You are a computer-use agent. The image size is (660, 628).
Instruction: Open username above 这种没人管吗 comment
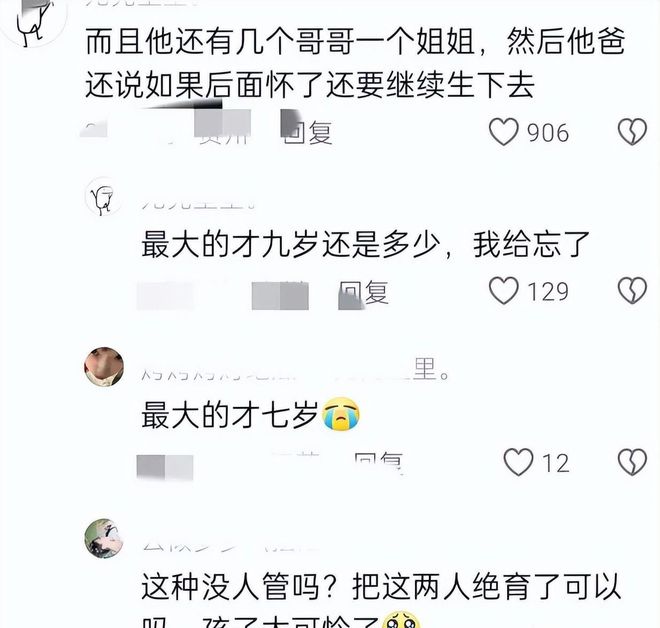(x=227, y=546)
